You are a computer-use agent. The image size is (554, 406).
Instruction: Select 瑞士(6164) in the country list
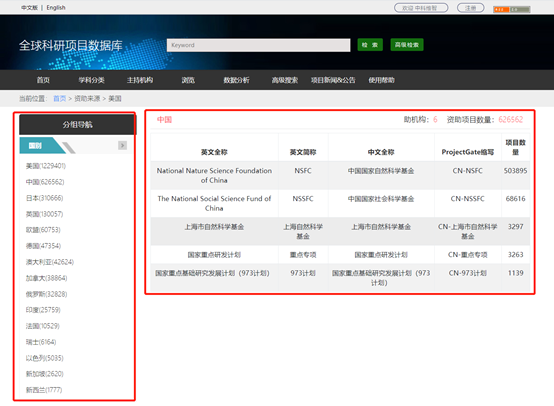tap(41, 342)
